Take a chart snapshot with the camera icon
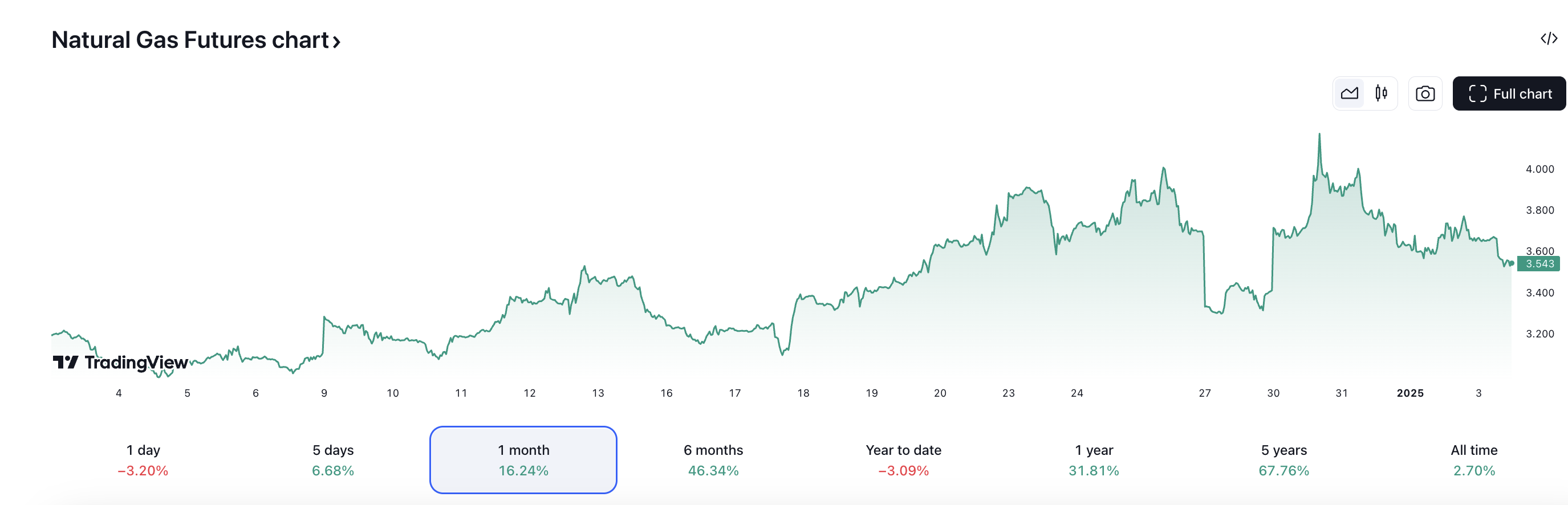1568x505 pixels. coord(1425,93)
